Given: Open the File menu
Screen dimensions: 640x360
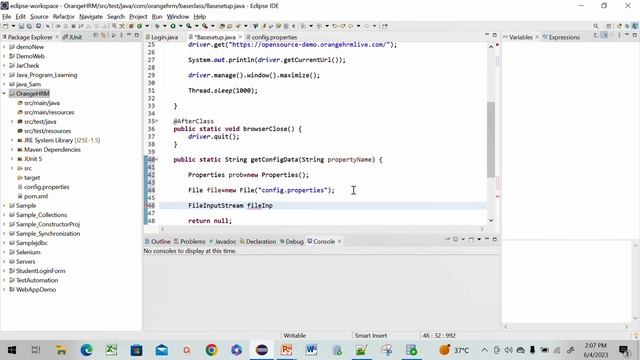Looking at the screenshot, I should 7,17.
